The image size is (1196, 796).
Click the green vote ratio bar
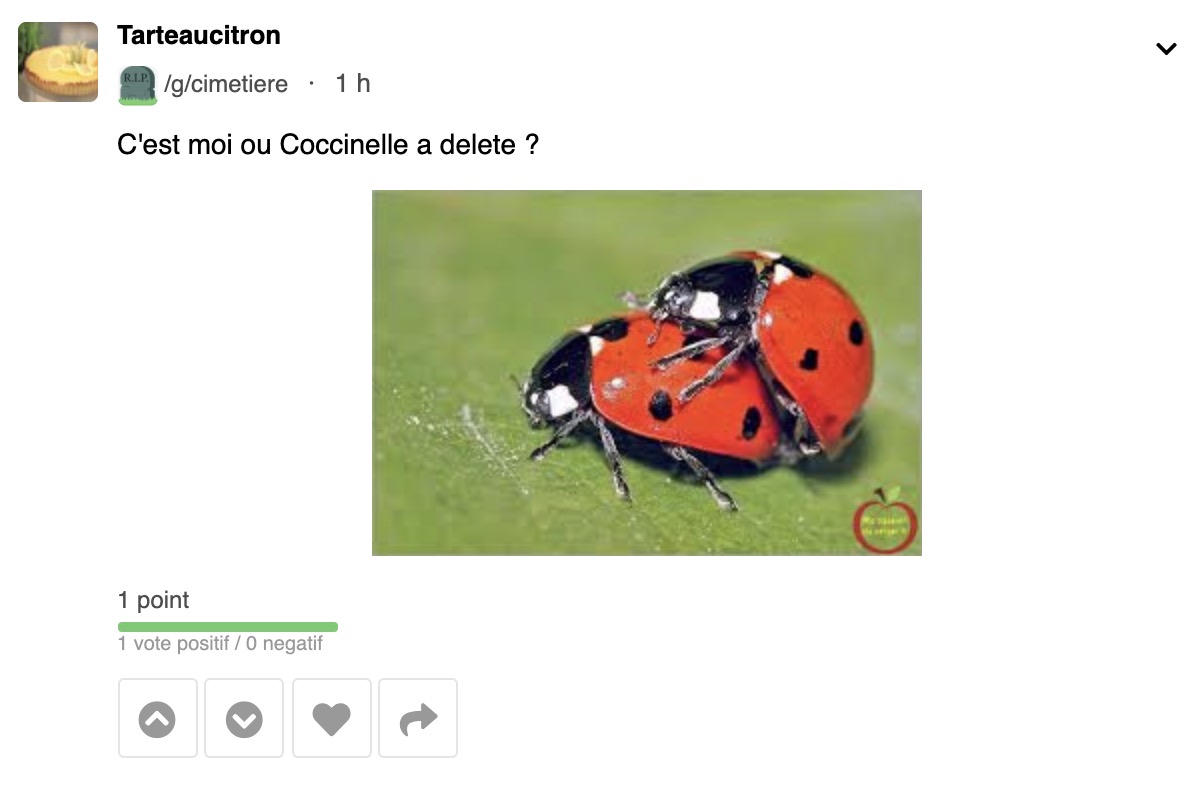point(227,627)
